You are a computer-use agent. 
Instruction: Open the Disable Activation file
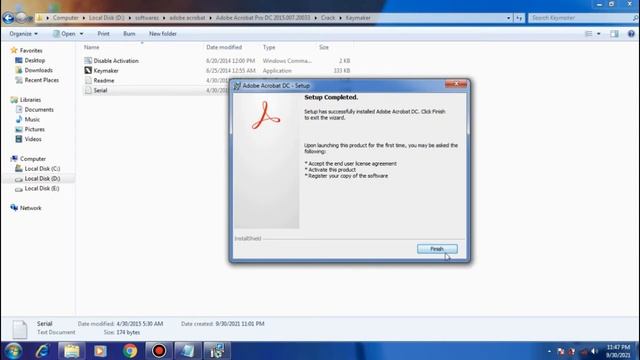(116, 61)
